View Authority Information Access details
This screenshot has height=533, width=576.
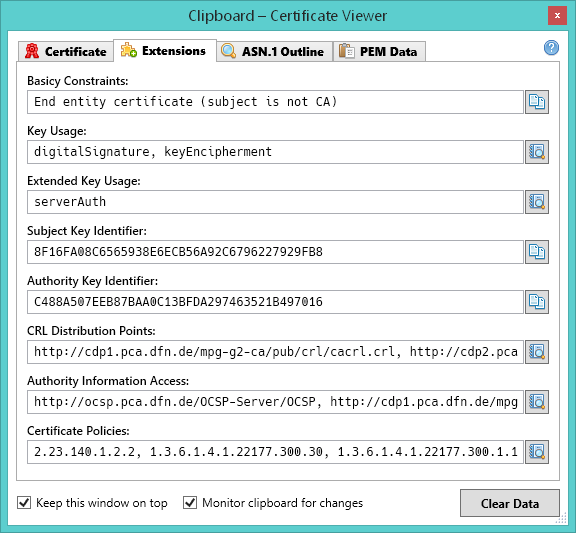pos(537,401)
